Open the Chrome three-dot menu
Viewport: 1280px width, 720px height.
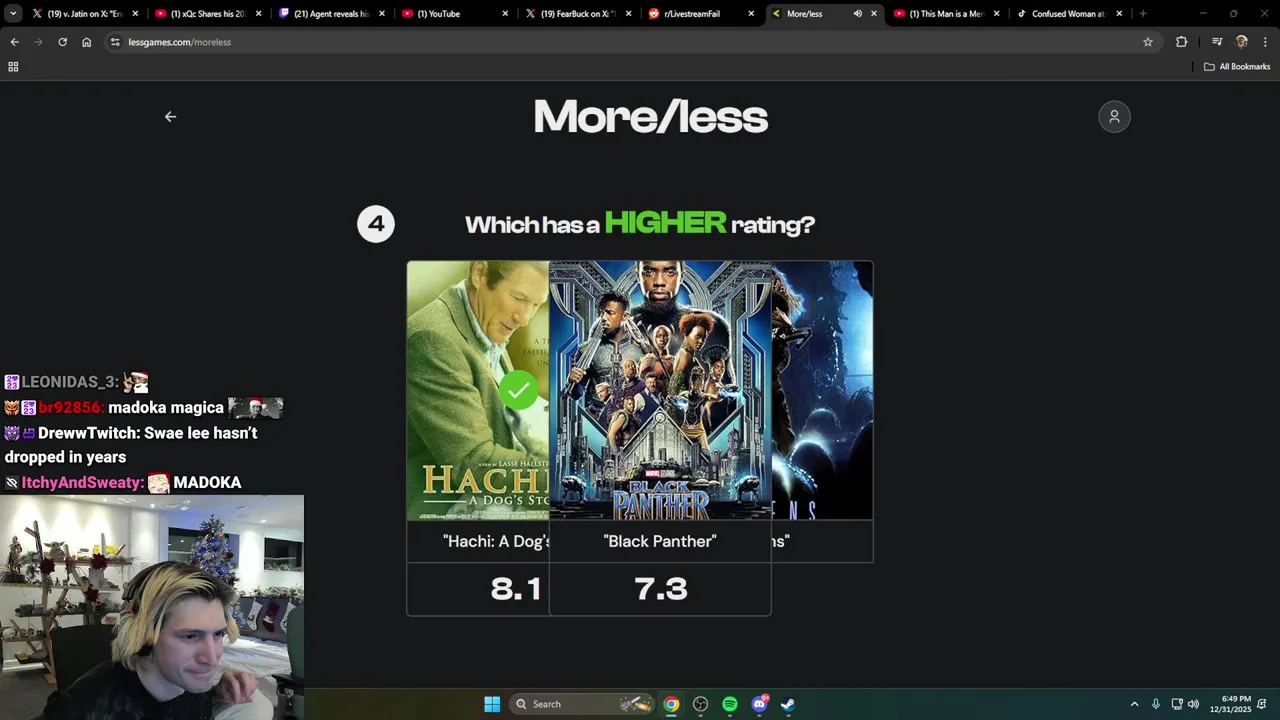click(x=1265, y=42)
